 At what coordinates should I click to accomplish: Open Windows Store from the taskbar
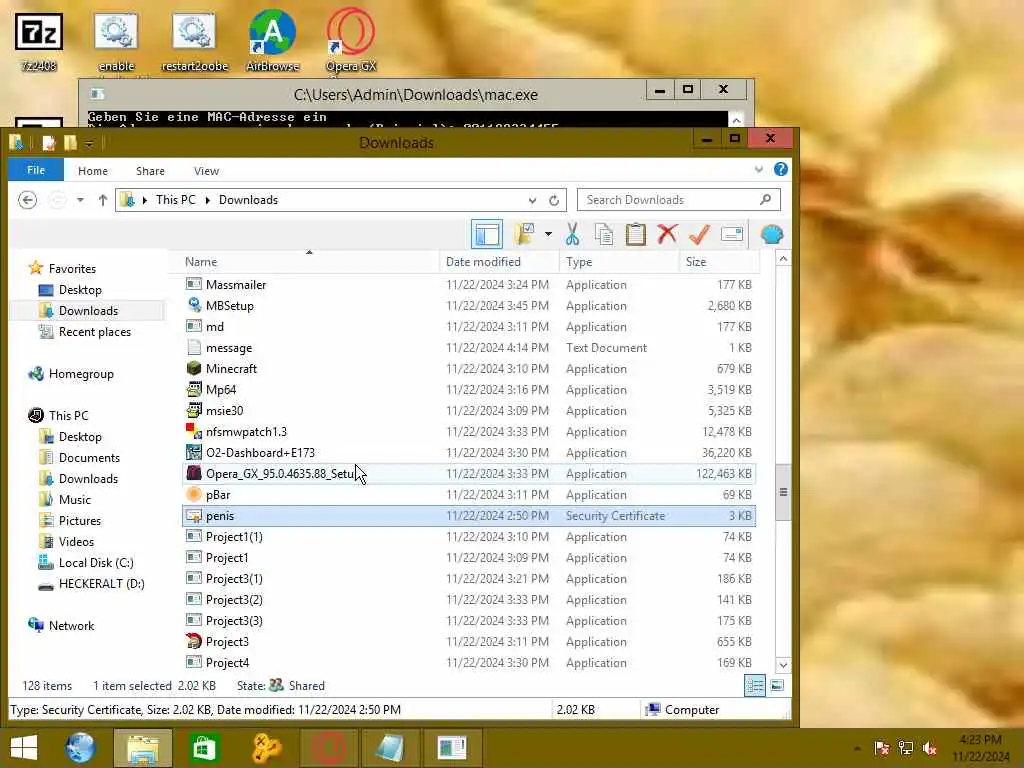[x=204, y=748]
